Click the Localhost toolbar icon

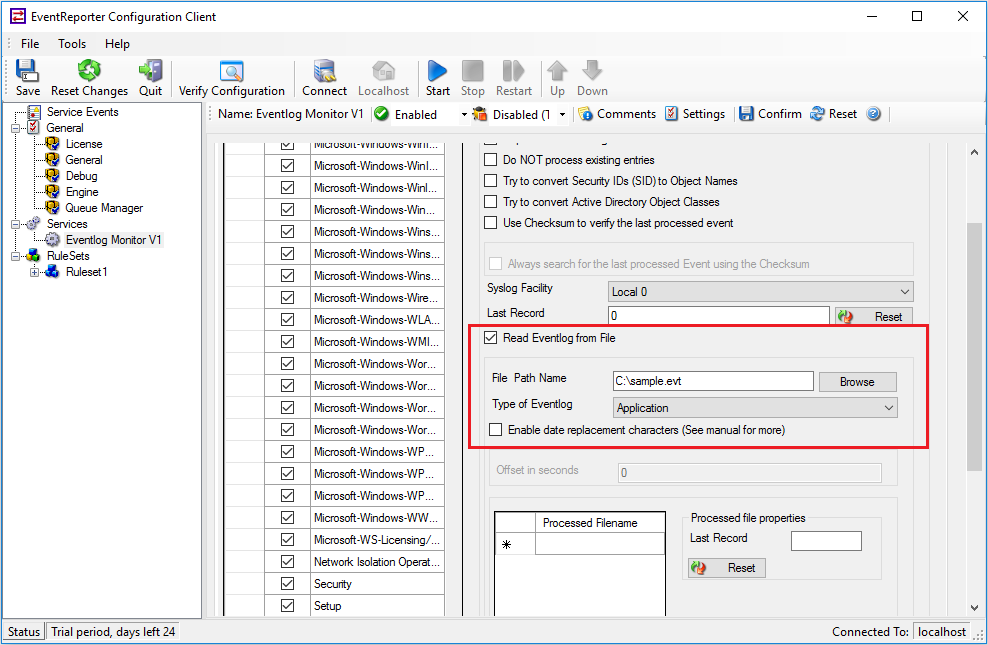click(x=384, y=77)
